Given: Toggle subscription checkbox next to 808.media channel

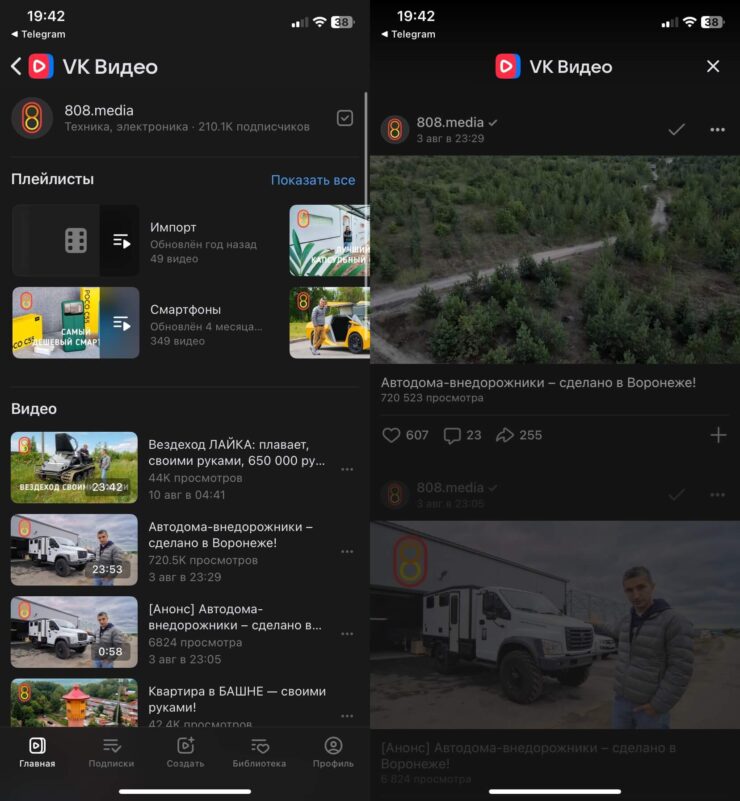Looking at the screenshot, I should coord(345,118).
